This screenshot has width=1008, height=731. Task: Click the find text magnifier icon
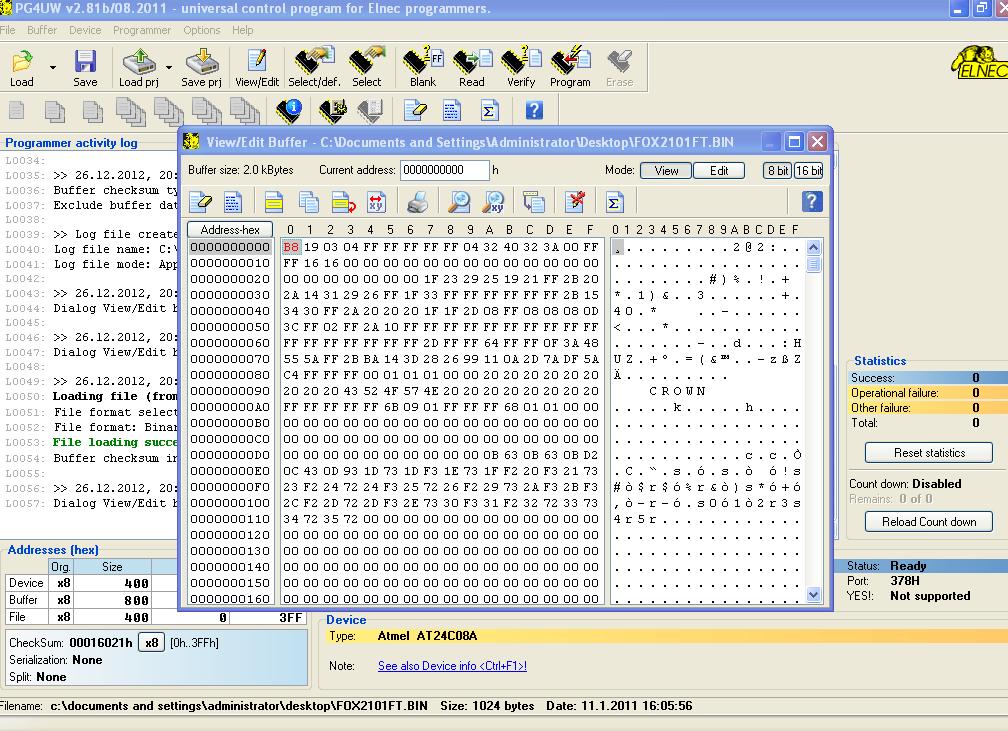pos(459,202)
